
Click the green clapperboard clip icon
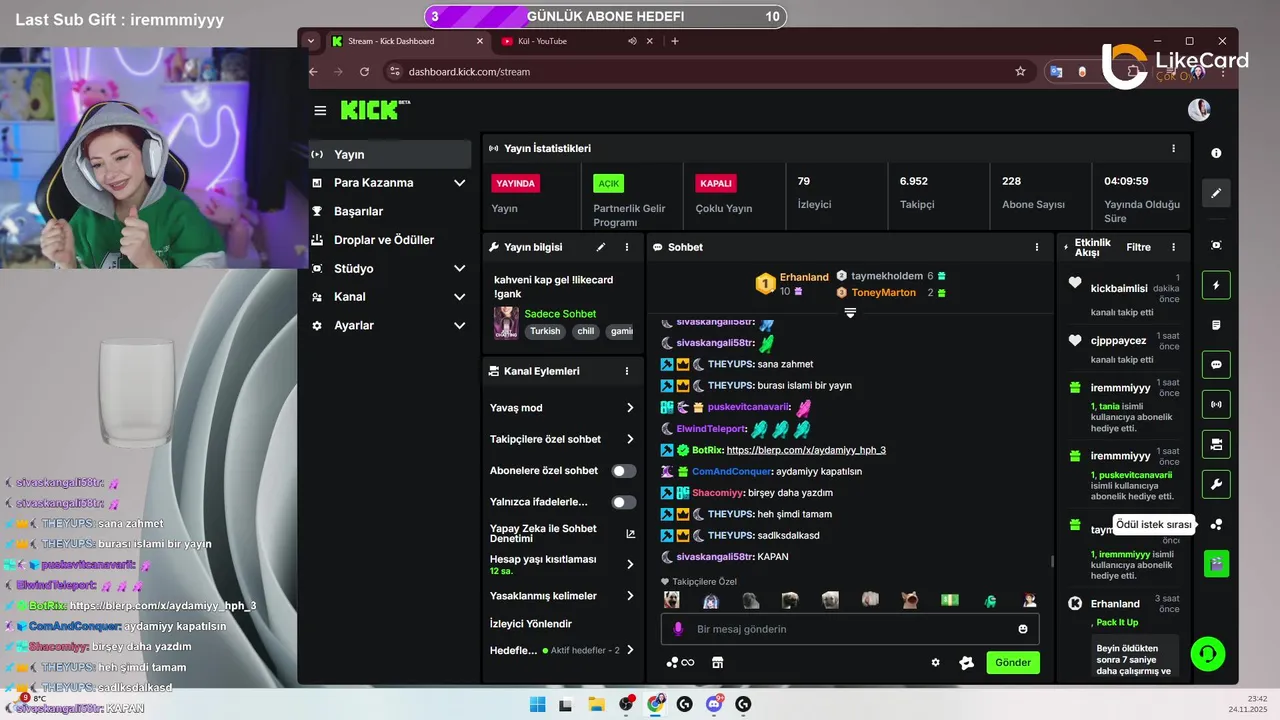click(x=1216, y=564)
